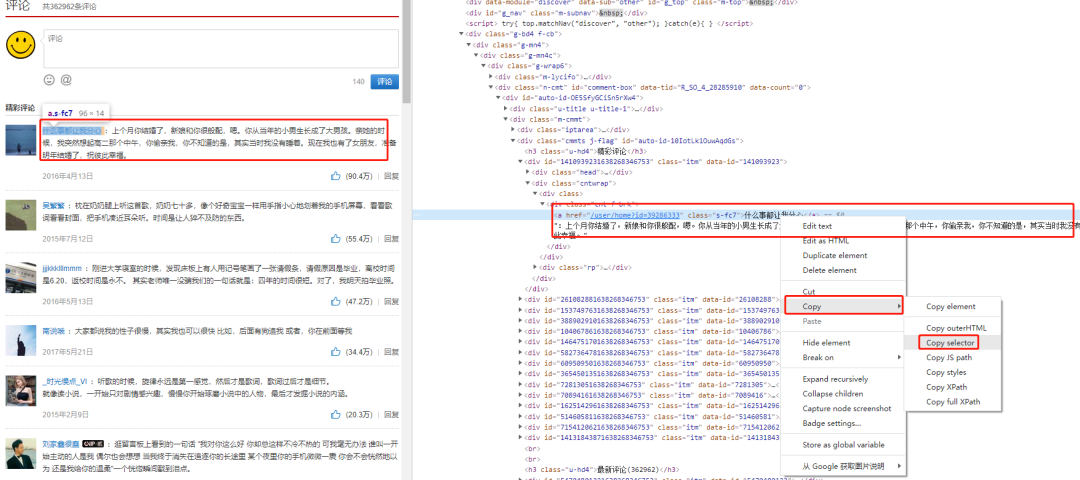Collapse the div class cmmts j-flag node

513,140
